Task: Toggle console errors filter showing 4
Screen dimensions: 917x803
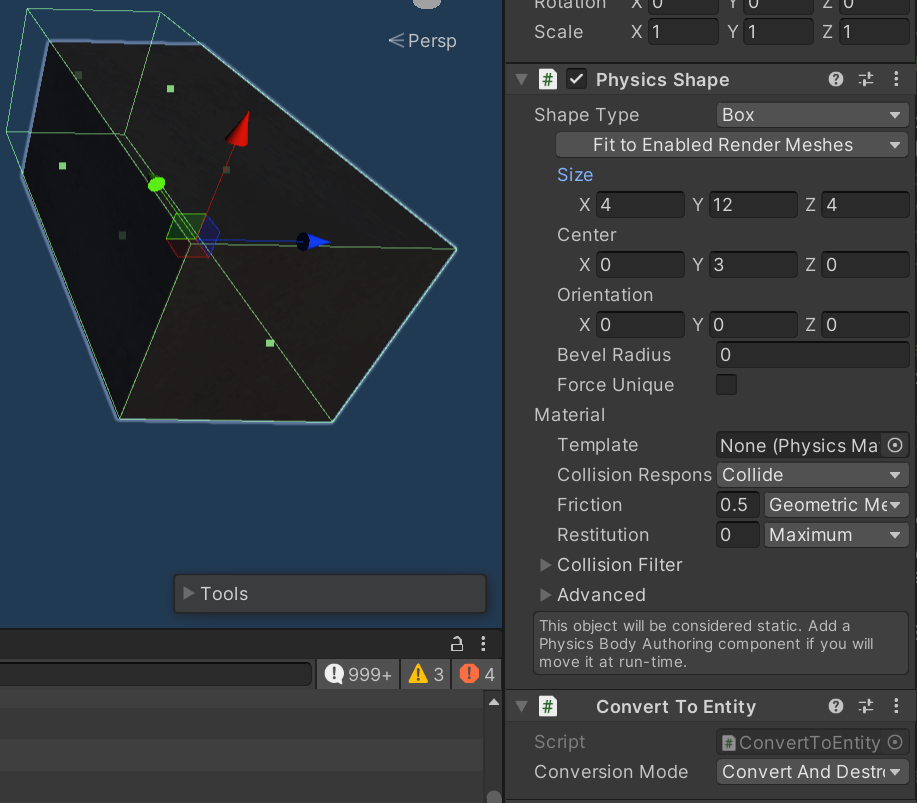Action: [477, 674]
